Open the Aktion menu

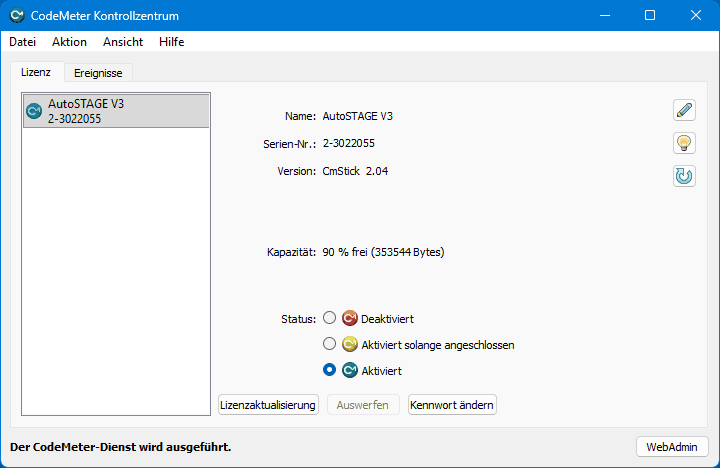[x=69, y=42]
